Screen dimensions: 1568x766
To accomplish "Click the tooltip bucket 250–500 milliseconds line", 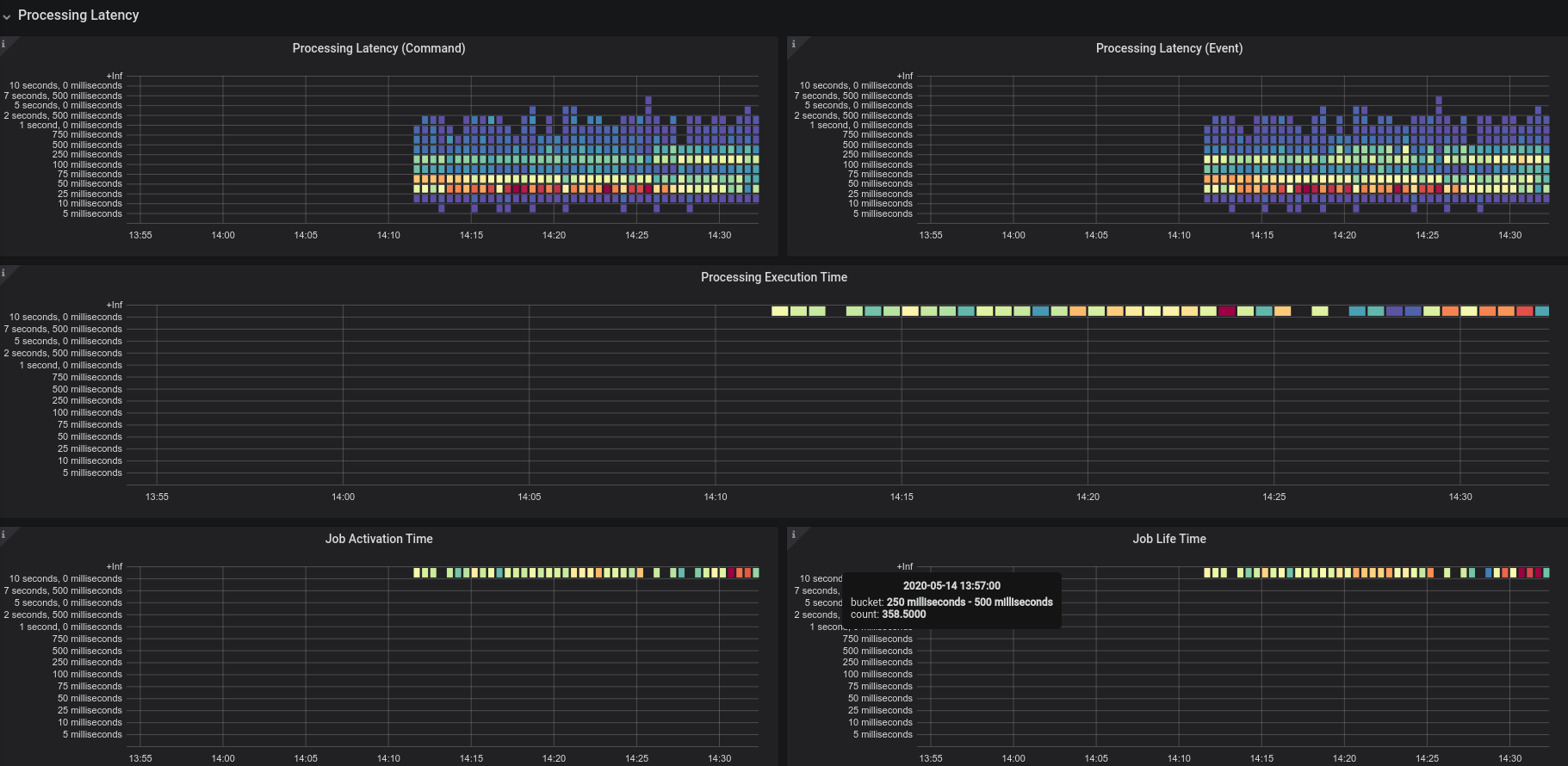I will pyautogui.click(x=951, y=602).
